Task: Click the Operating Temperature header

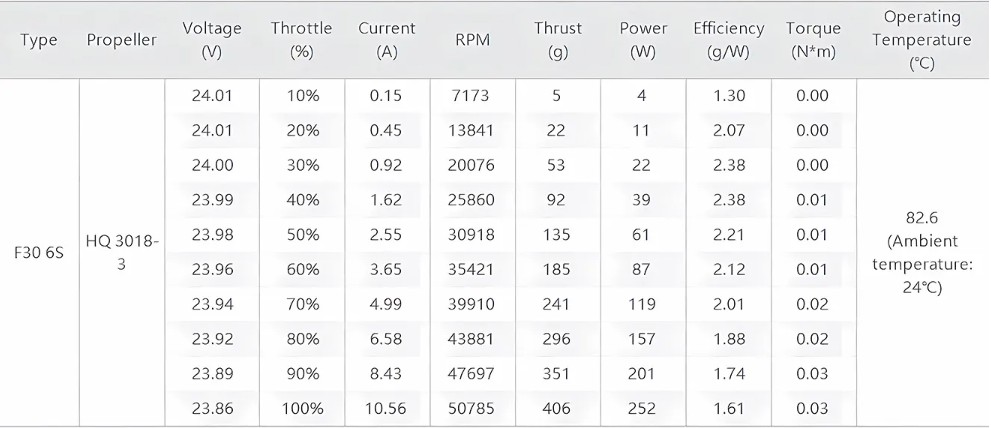Action: (922, 40)
